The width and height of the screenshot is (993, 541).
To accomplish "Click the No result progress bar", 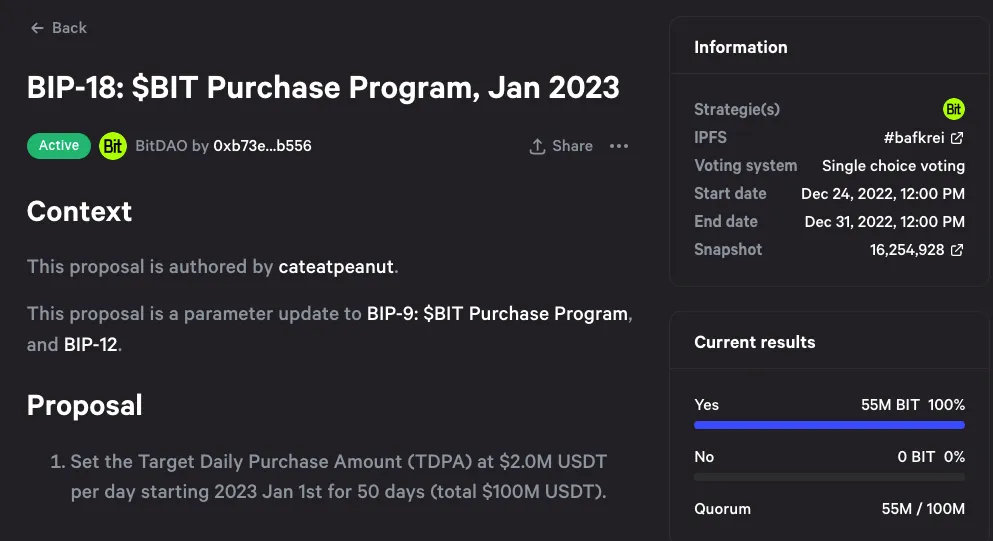I will coord(829,477).
